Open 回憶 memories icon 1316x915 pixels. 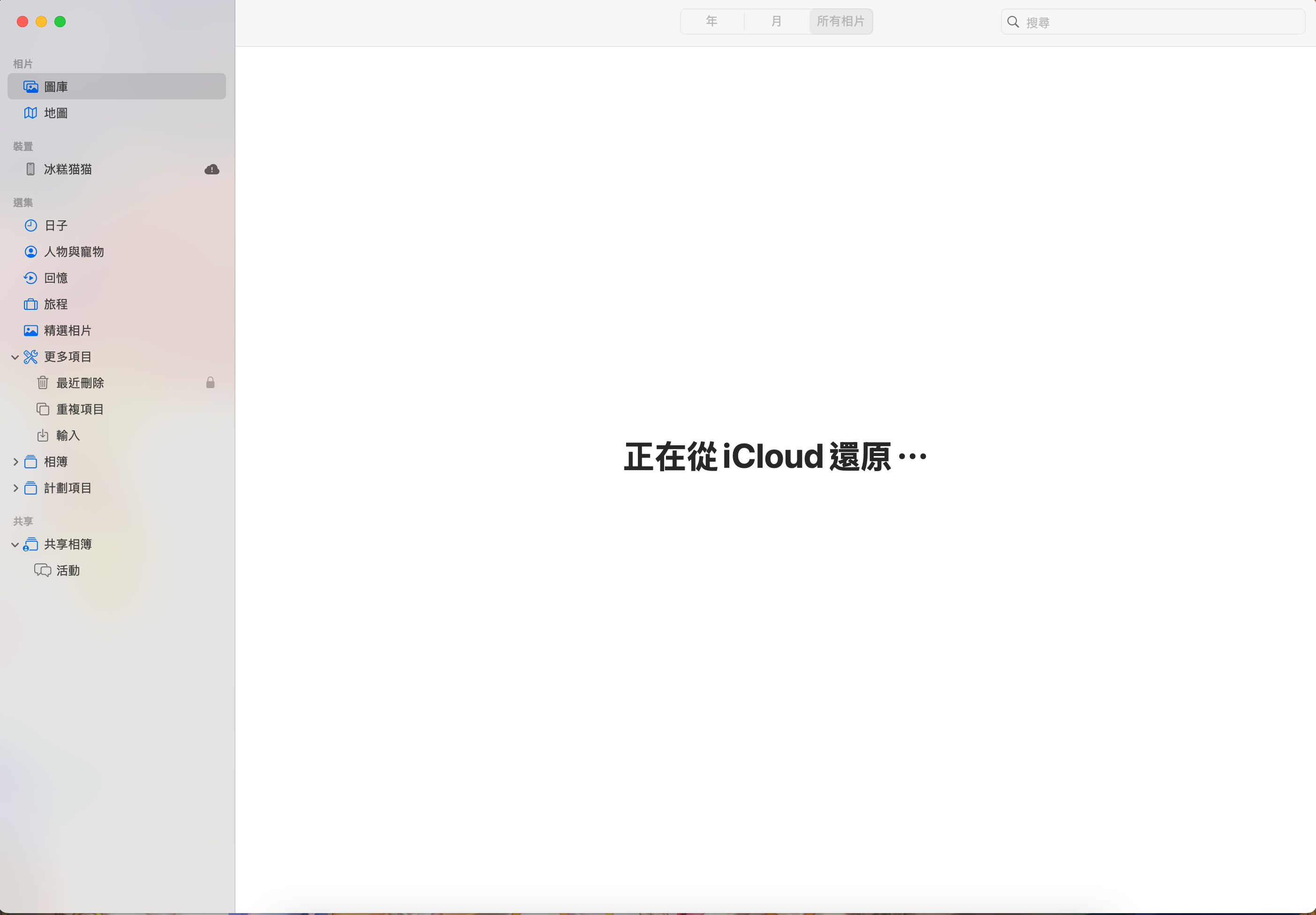[x=30, y=278]
